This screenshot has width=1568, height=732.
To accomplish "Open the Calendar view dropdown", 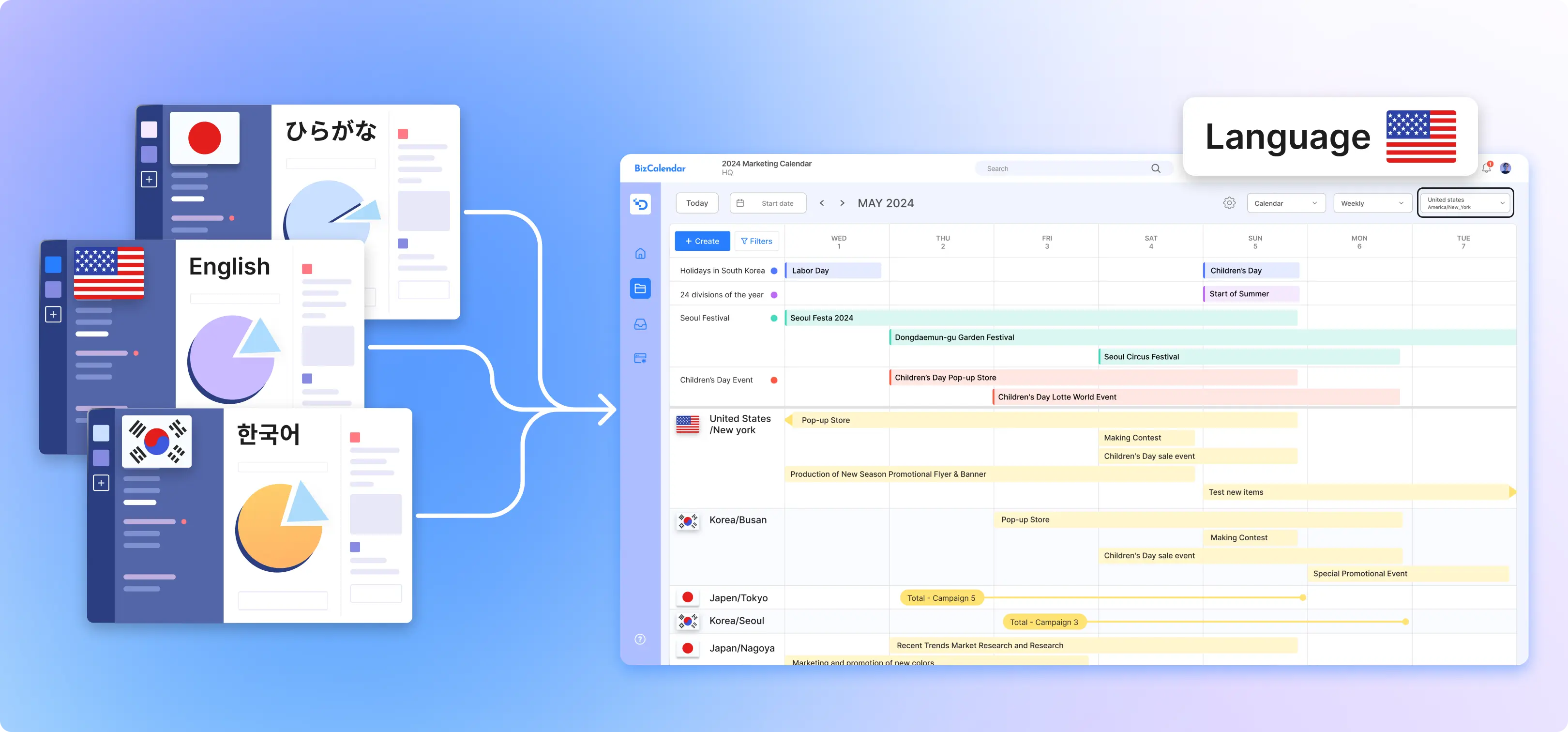I will (1285, 203).
